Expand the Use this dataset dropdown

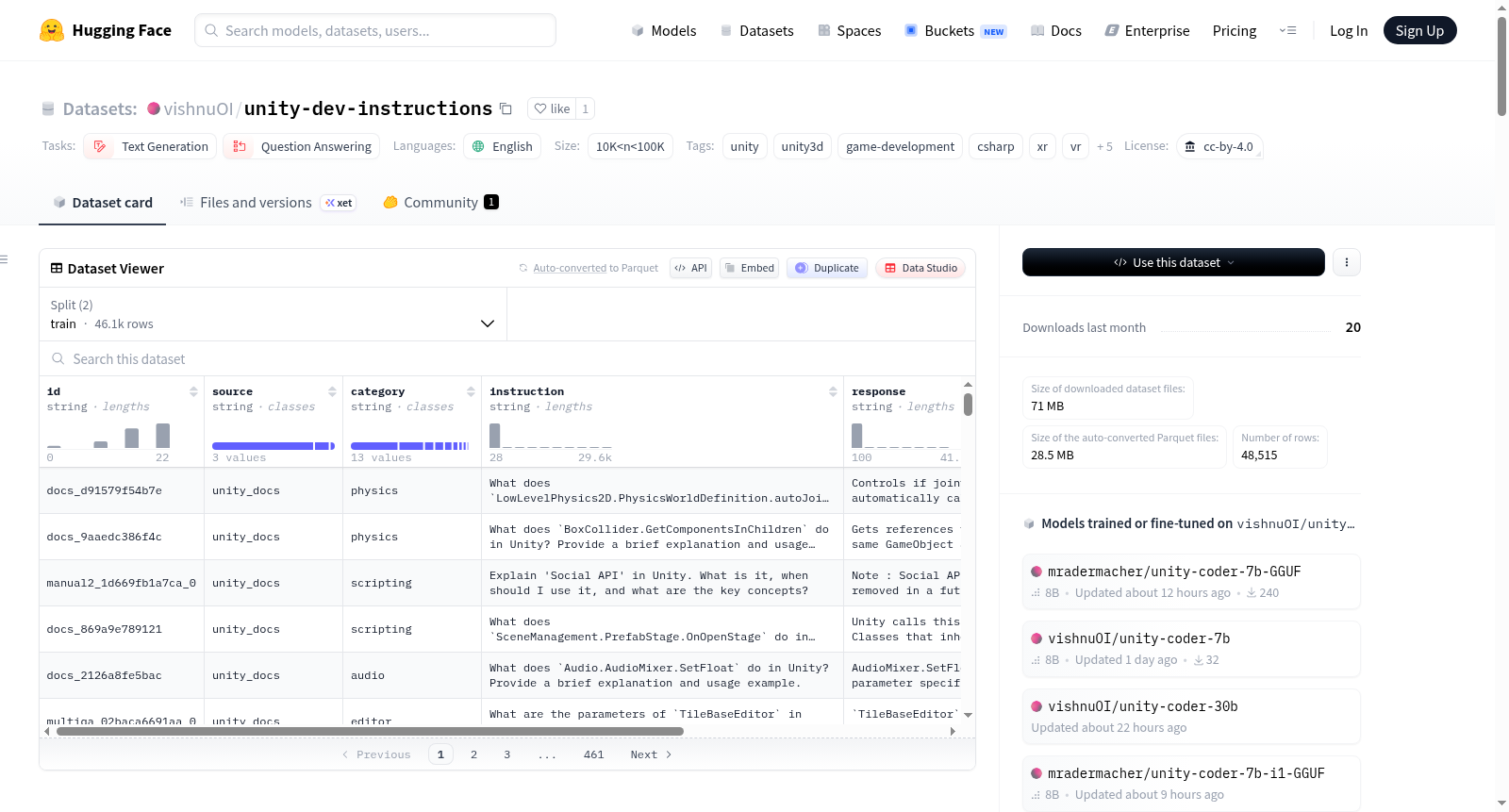(1173, 262)
